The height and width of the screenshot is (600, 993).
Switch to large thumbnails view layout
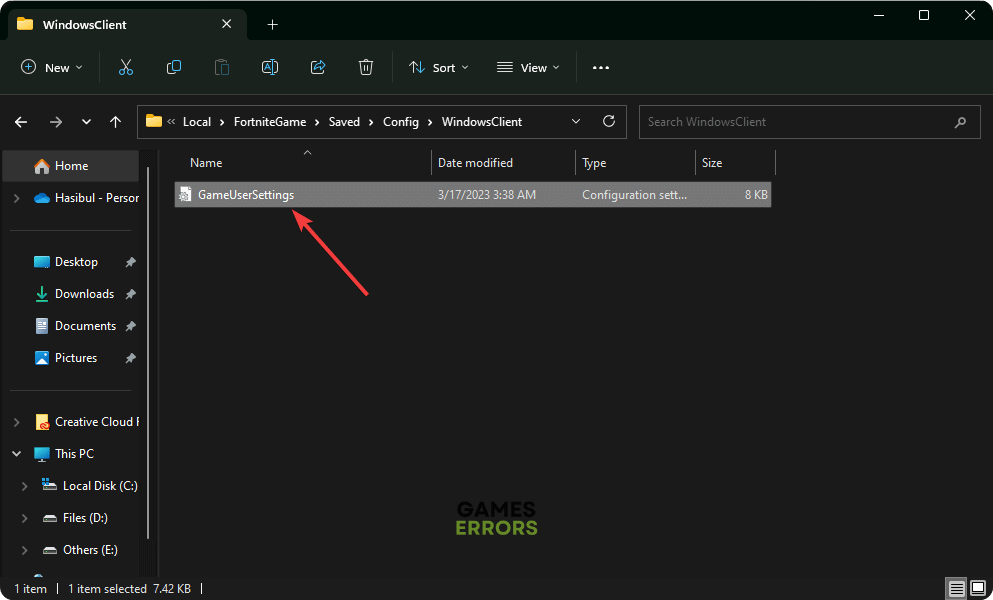(x=977, y=588)
